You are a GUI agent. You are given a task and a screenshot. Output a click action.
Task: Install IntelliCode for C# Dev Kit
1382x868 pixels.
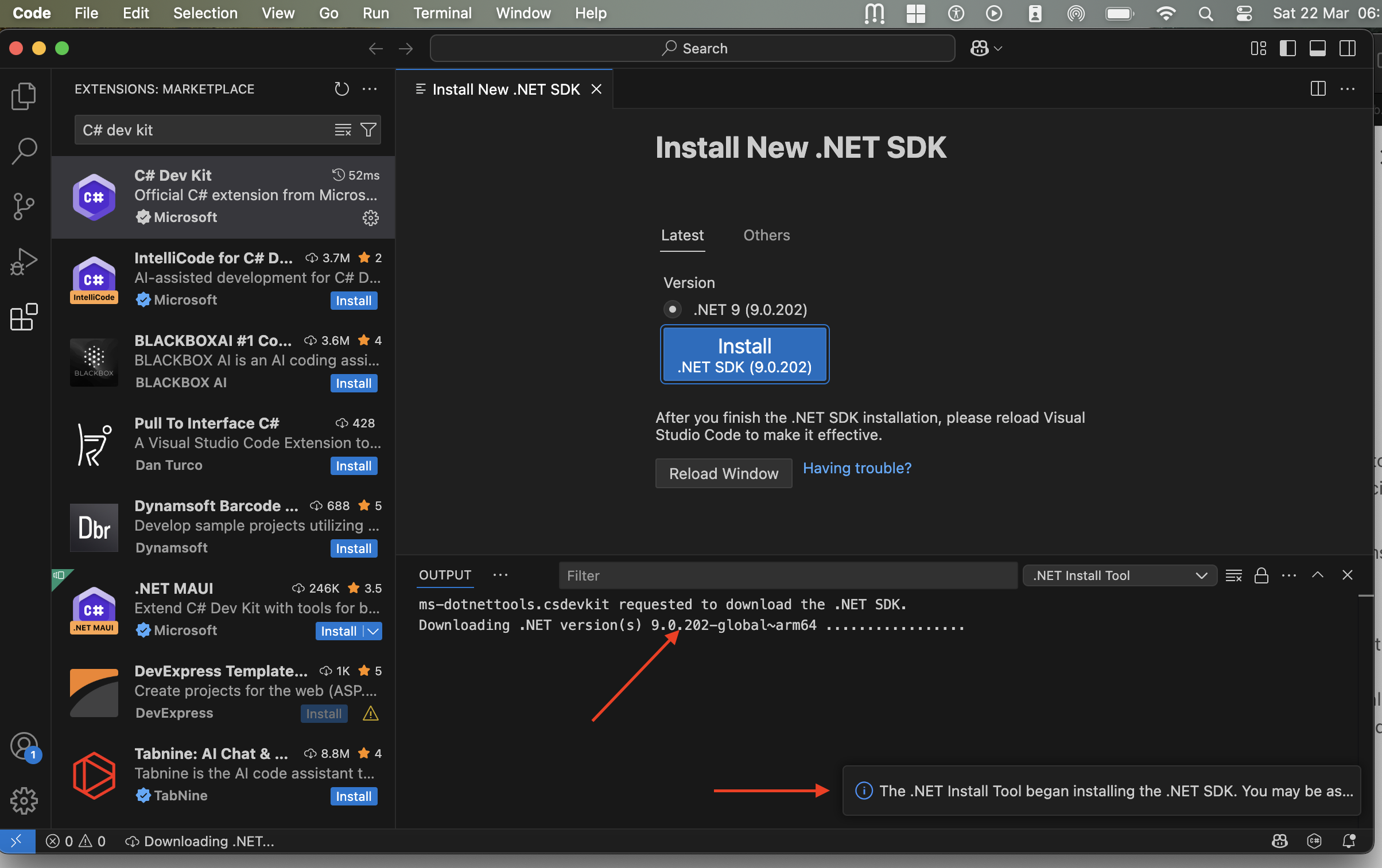[354, 301]
